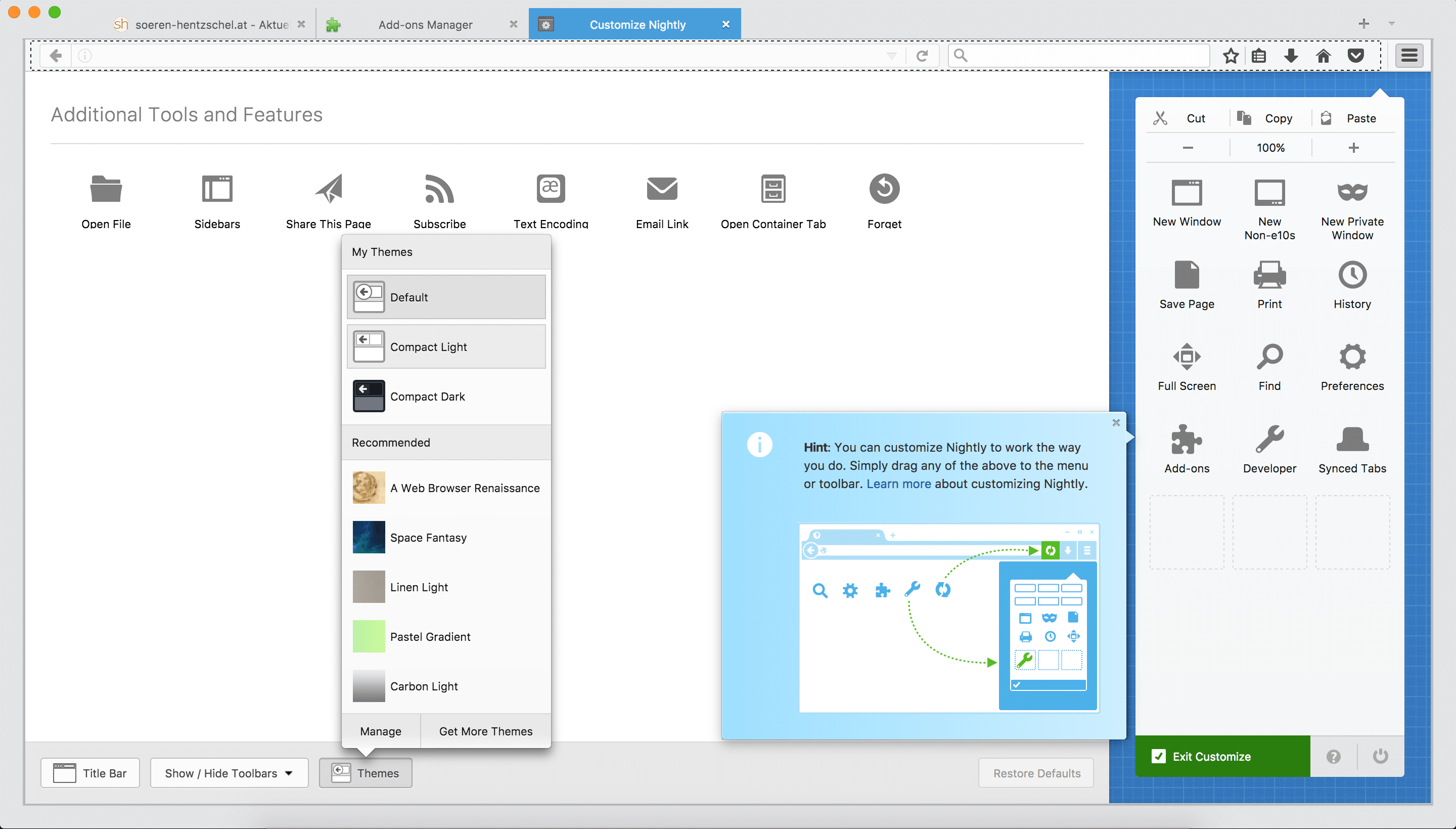
Task: Toggle the Exit Customize checkbox button
Action: 1222,756
